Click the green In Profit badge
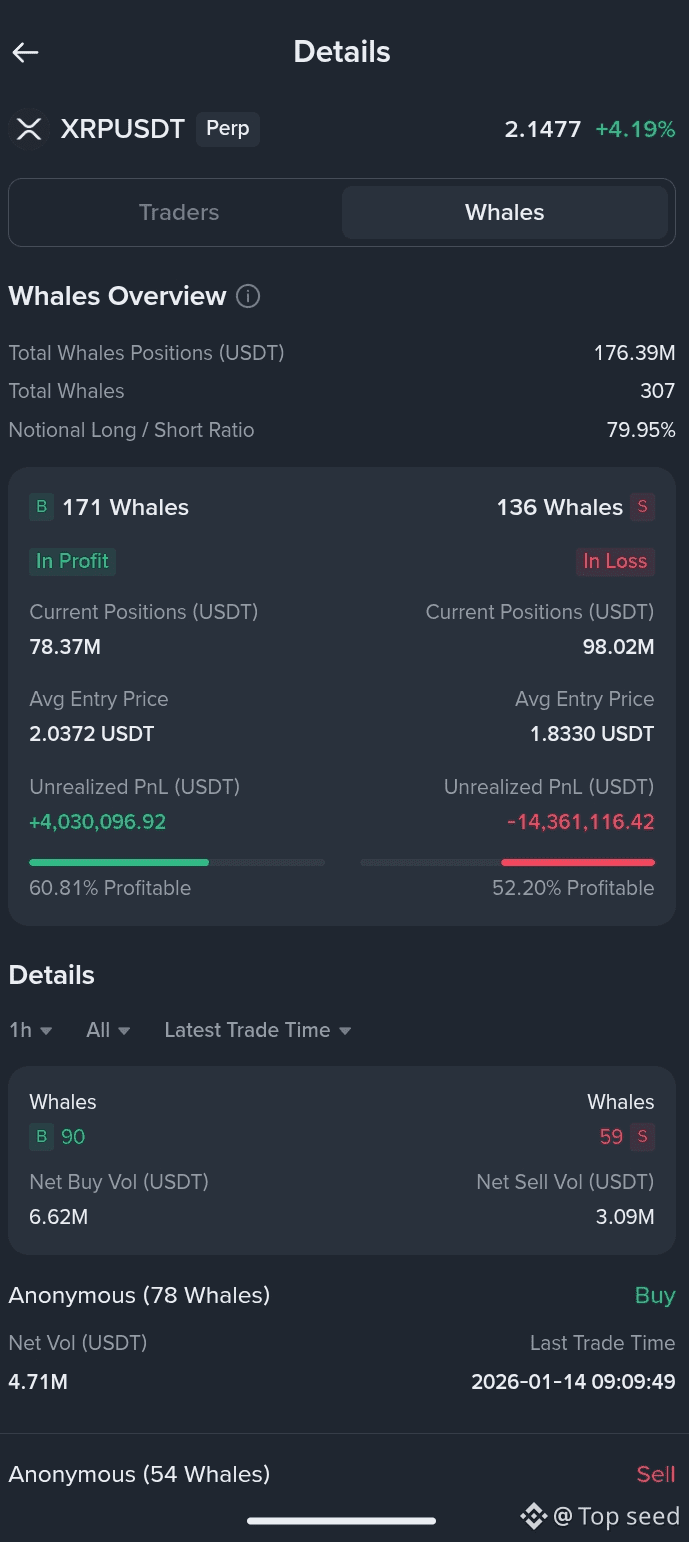Viewport: 689px width, 1542px height. (72, 561)
